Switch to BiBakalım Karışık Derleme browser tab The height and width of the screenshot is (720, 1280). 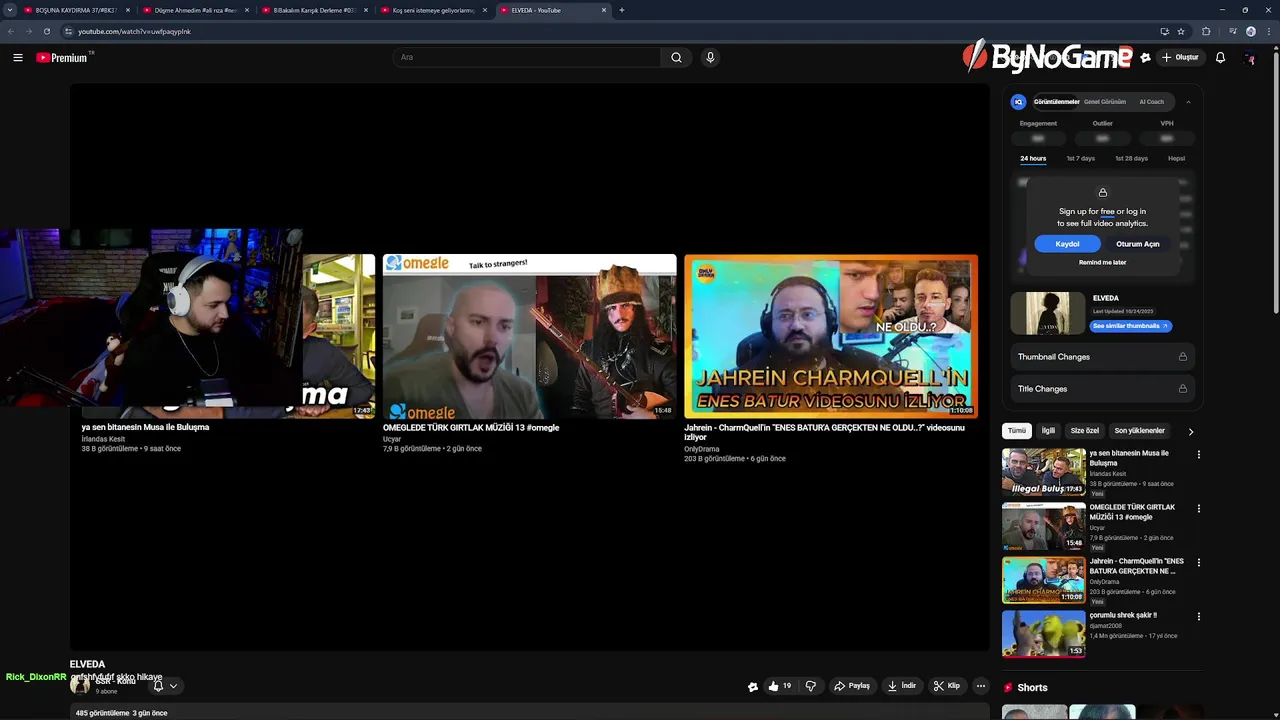314,10
